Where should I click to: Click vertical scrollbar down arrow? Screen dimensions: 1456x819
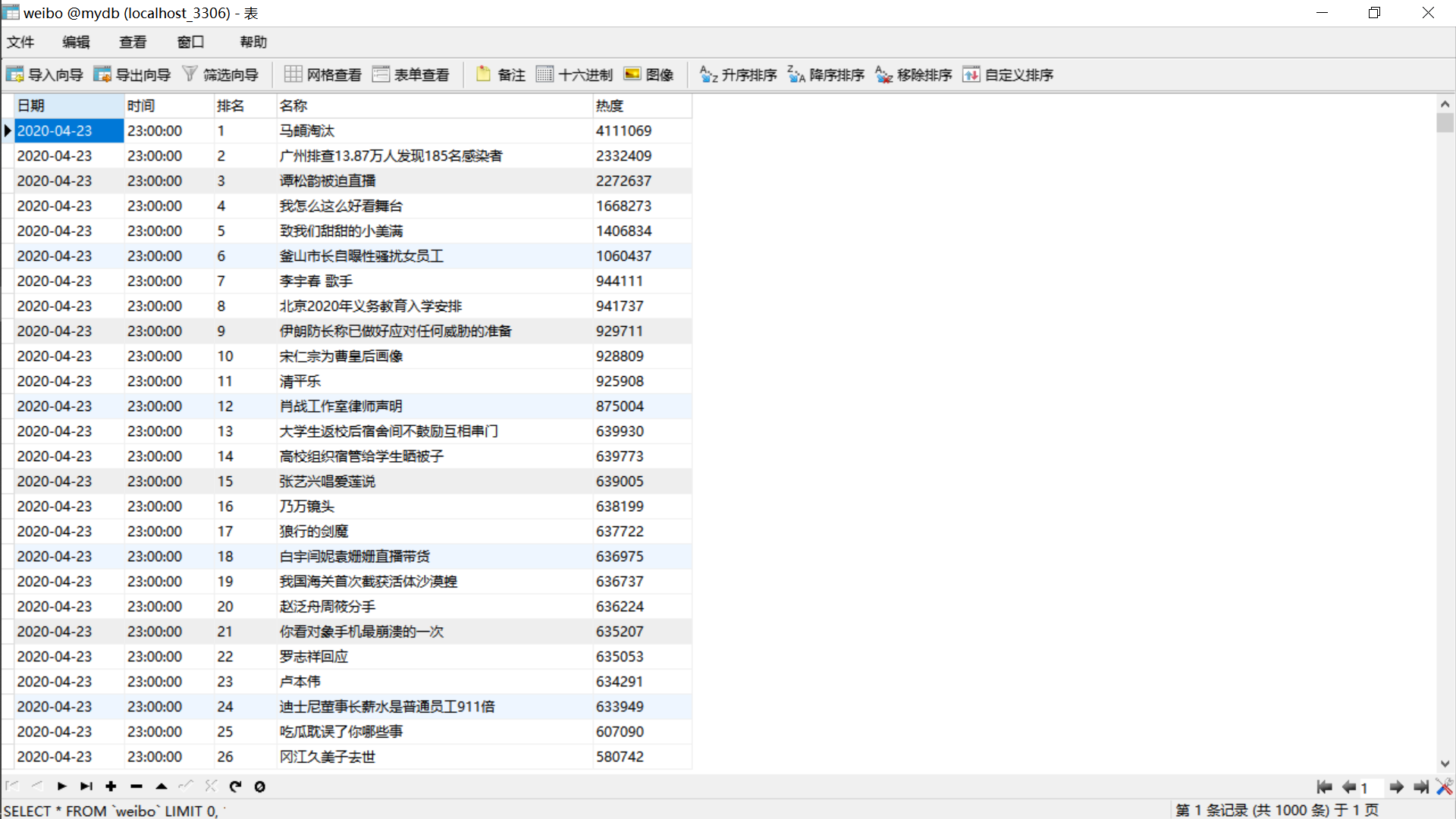point(1445,764)
